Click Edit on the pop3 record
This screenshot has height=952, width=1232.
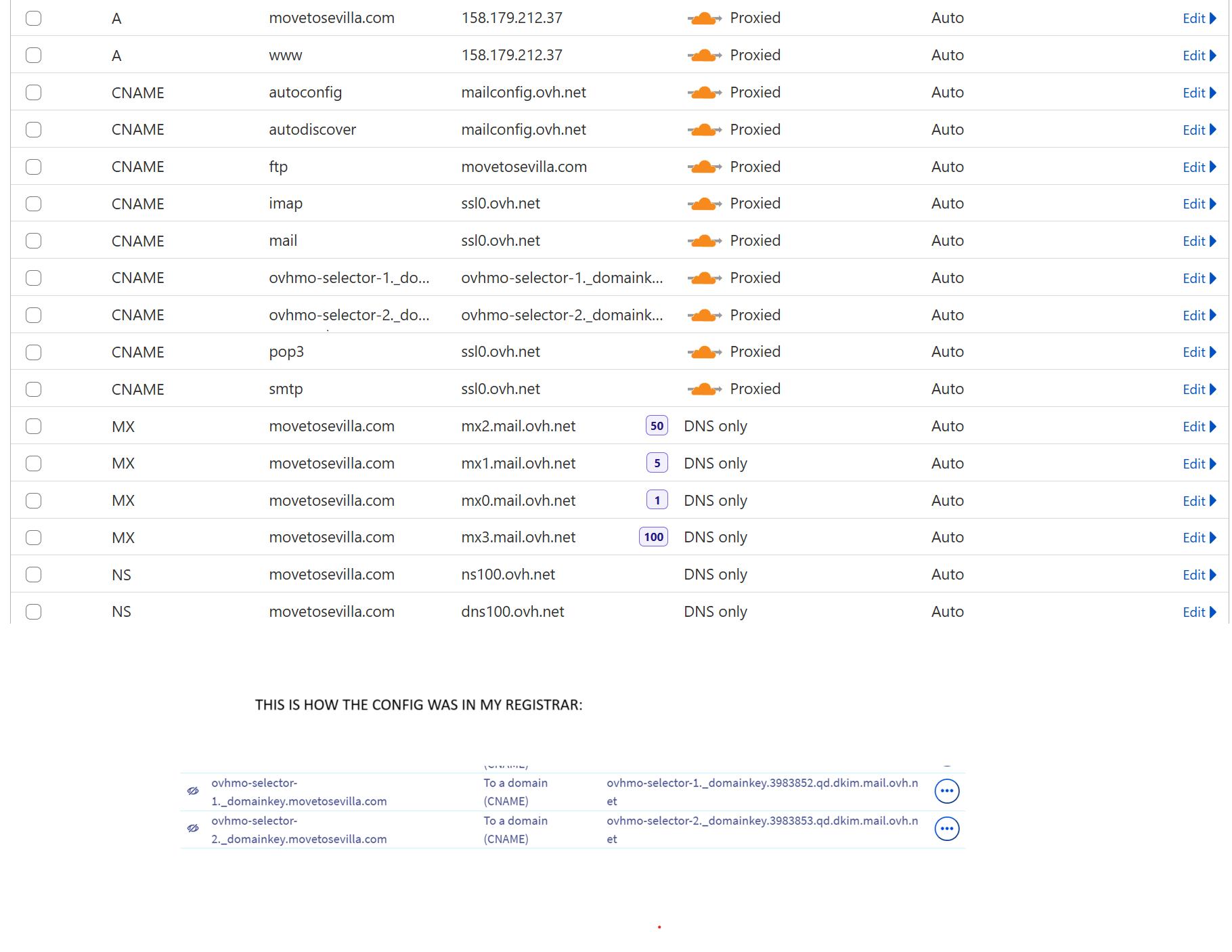(x=1200, y=352)
